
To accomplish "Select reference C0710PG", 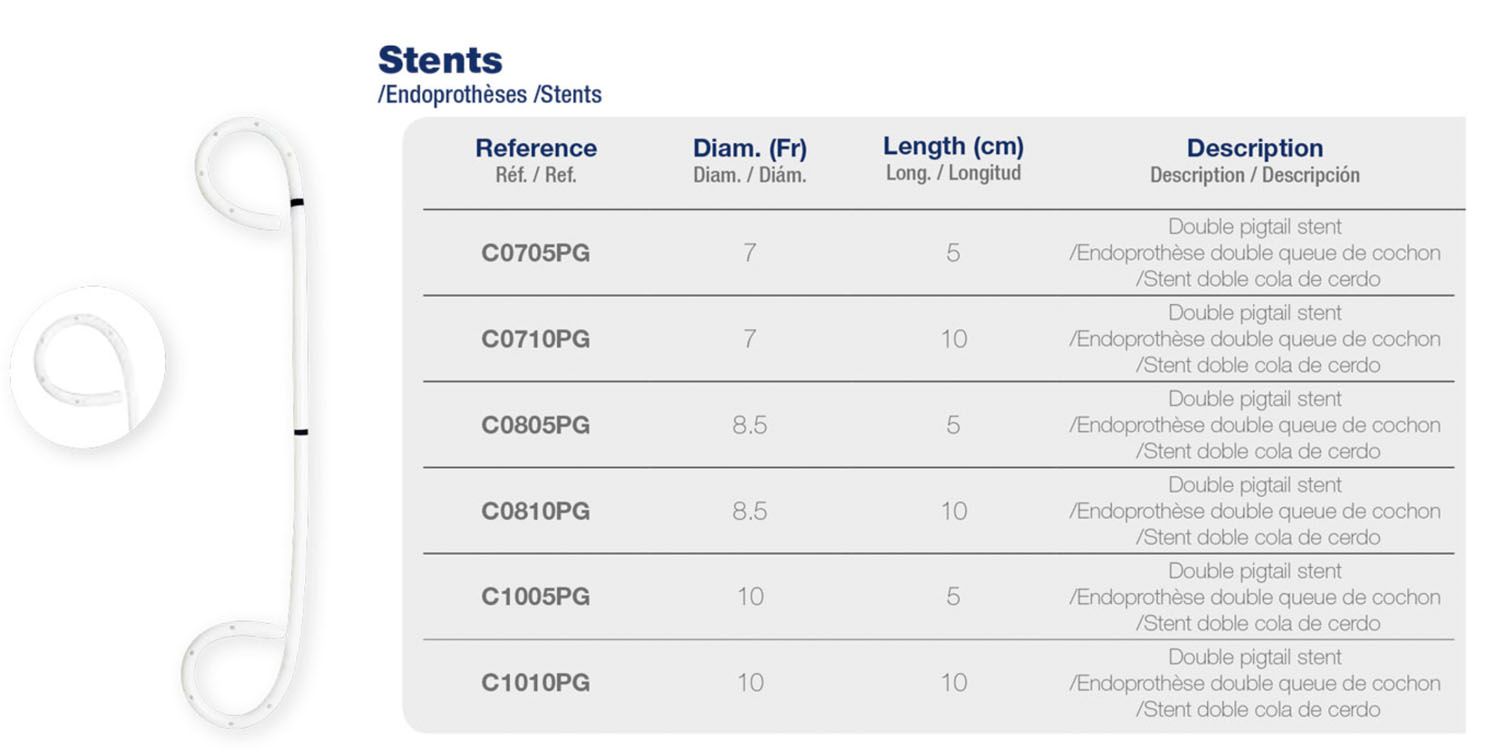I will point(536,339).
